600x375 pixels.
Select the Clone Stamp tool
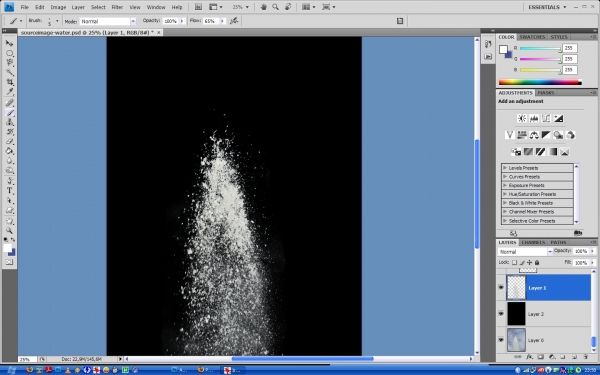(x=10, y=122)
